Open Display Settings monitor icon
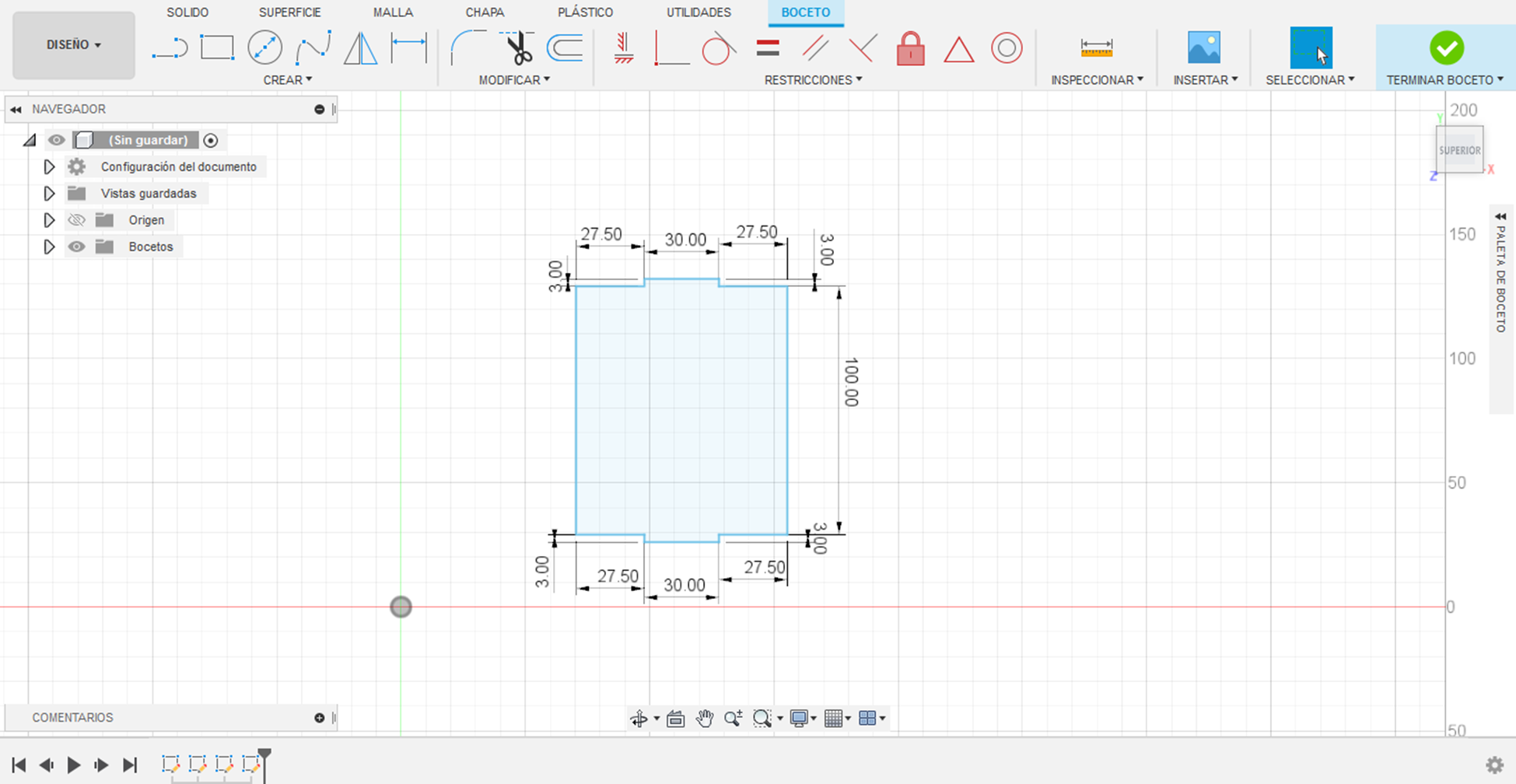The width and height of the screenshot is (1516, 784). click(x=798, y=719)
